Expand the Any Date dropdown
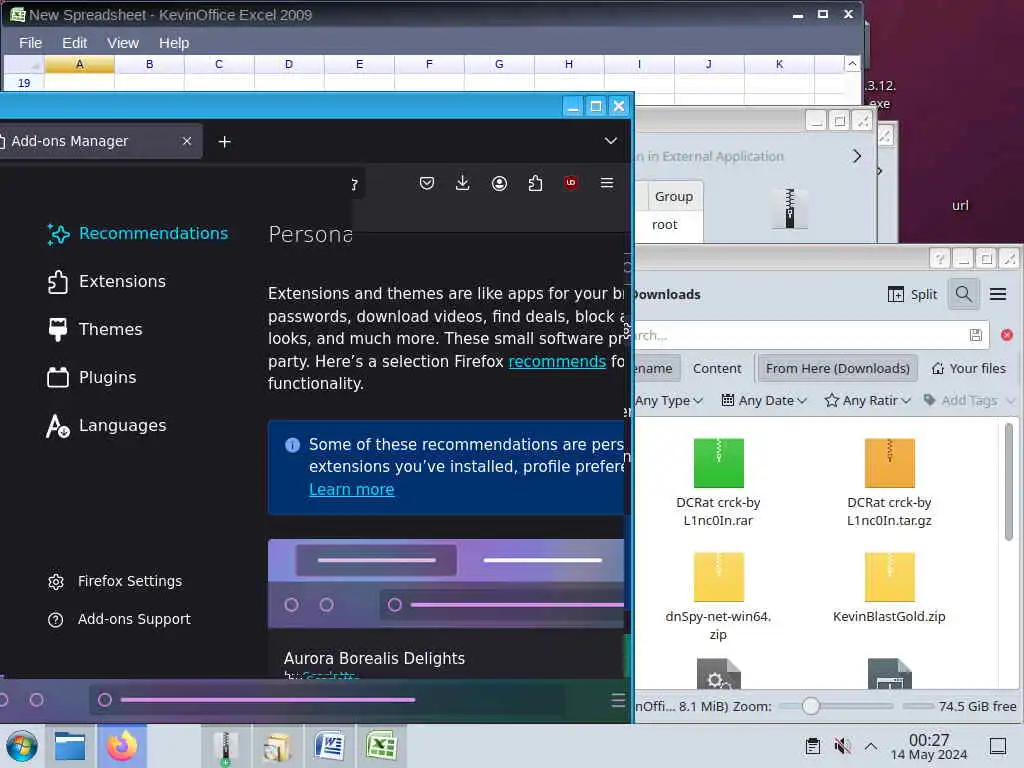The image size is (1024, 768). click(764, 400)
